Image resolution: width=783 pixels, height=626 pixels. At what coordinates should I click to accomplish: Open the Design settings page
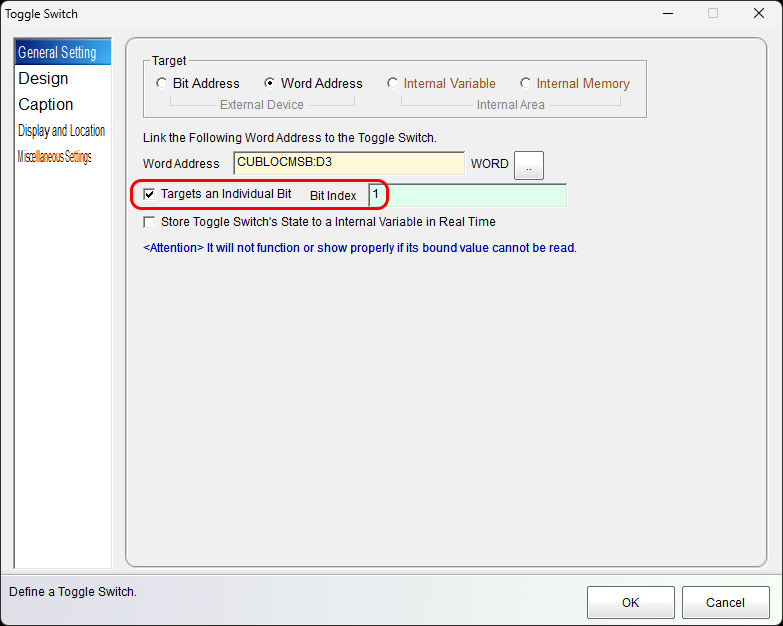click(43, 79)
